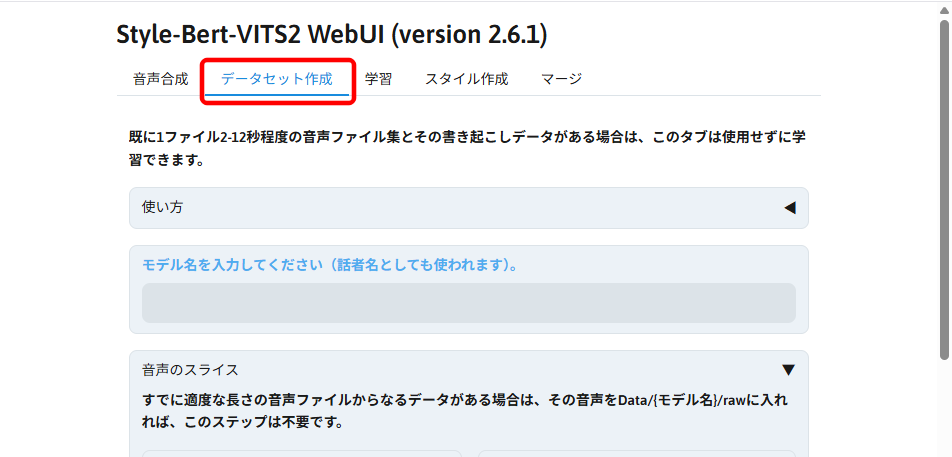The image size is (952, 457).
Task: Open the マージ tab
Action: pyautogui.click(x=562, y=79)
